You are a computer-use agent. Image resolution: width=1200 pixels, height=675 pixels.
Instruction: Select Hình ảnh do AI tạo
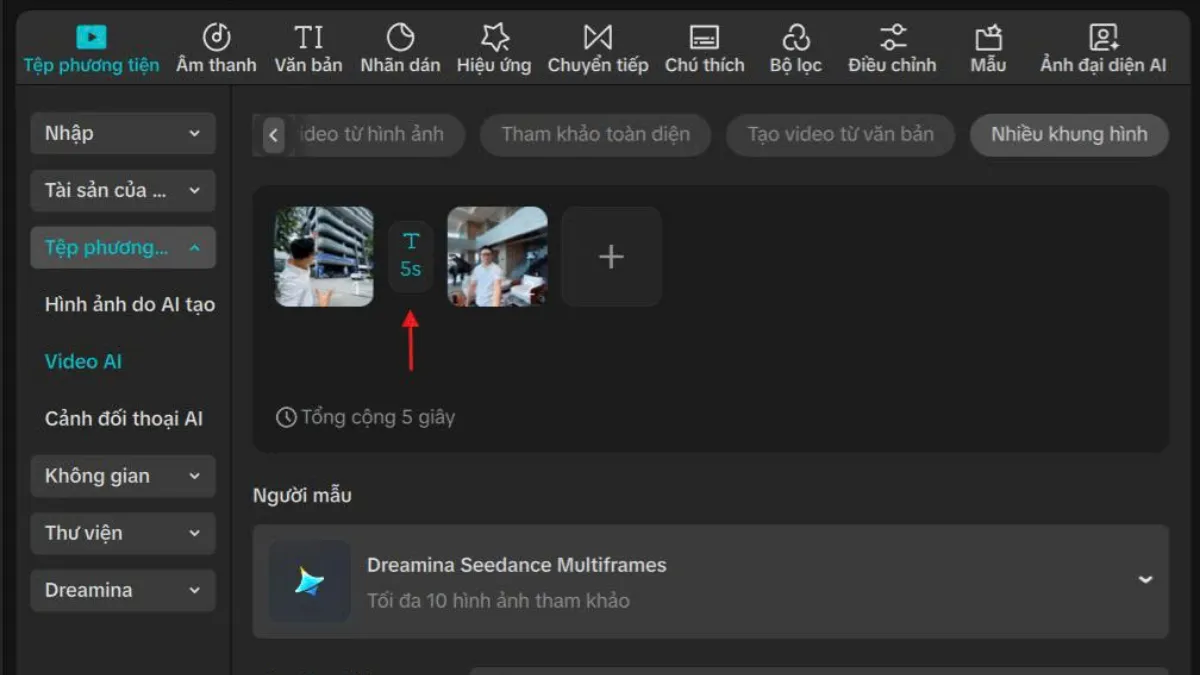pyautogui.click(x=130, y=305)
